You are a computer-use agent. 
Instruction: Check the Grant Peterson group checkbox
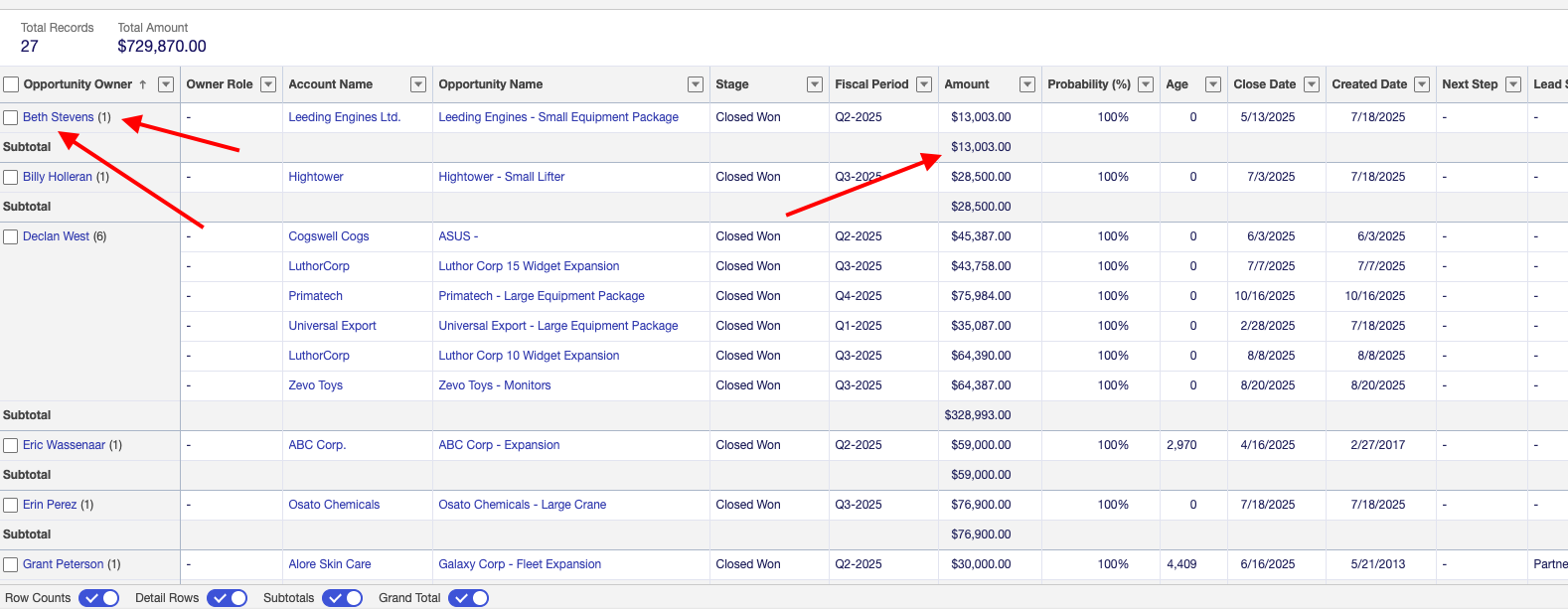pyautogui.click(x=11, y=565)
